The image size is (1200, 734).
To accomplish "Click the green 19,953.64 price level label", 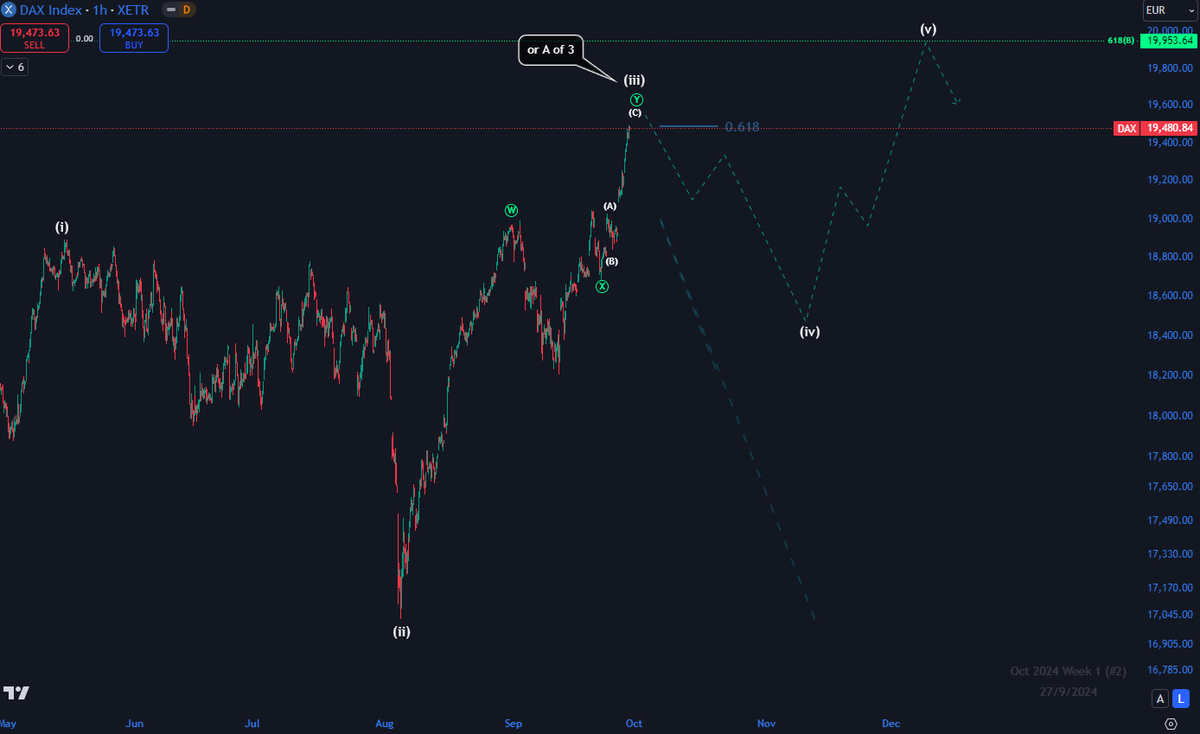I will point(1169,41).
